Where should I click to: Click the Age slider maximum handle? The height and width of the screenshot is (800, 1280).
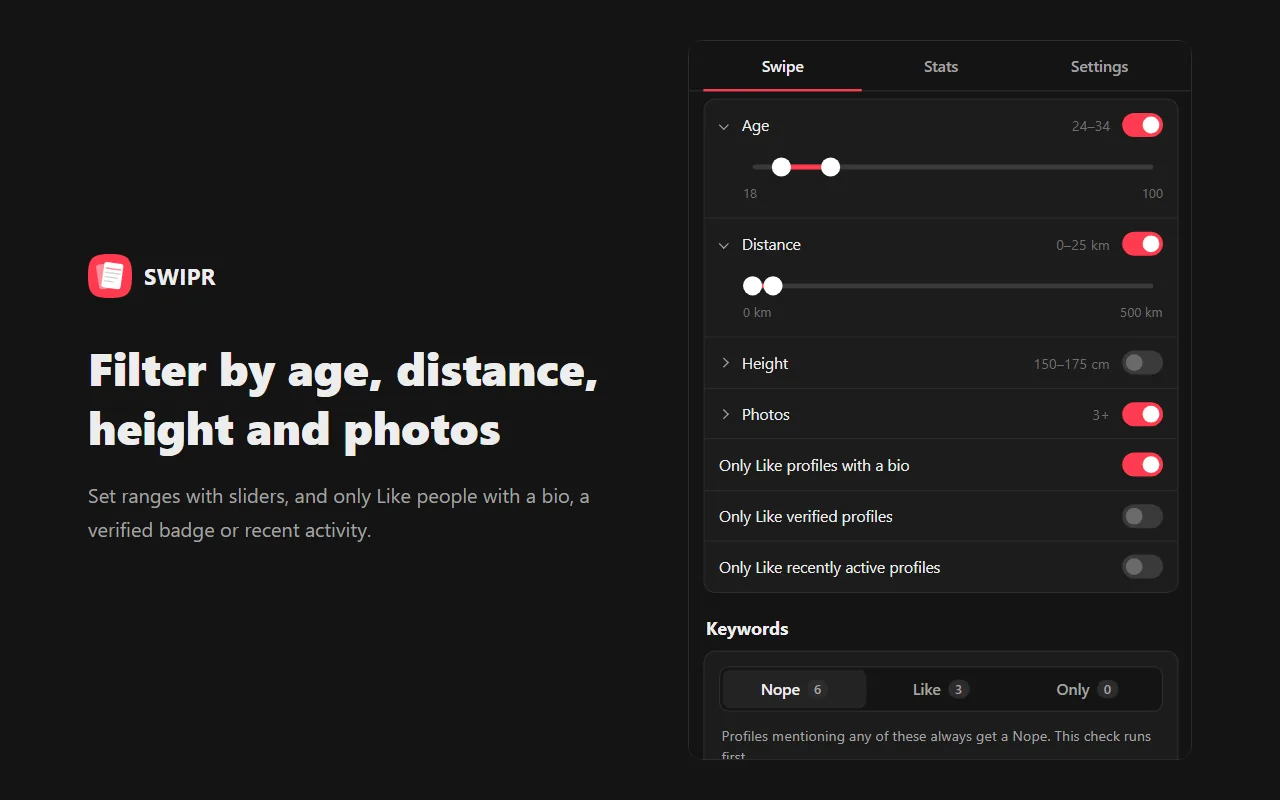coord(830,167)
